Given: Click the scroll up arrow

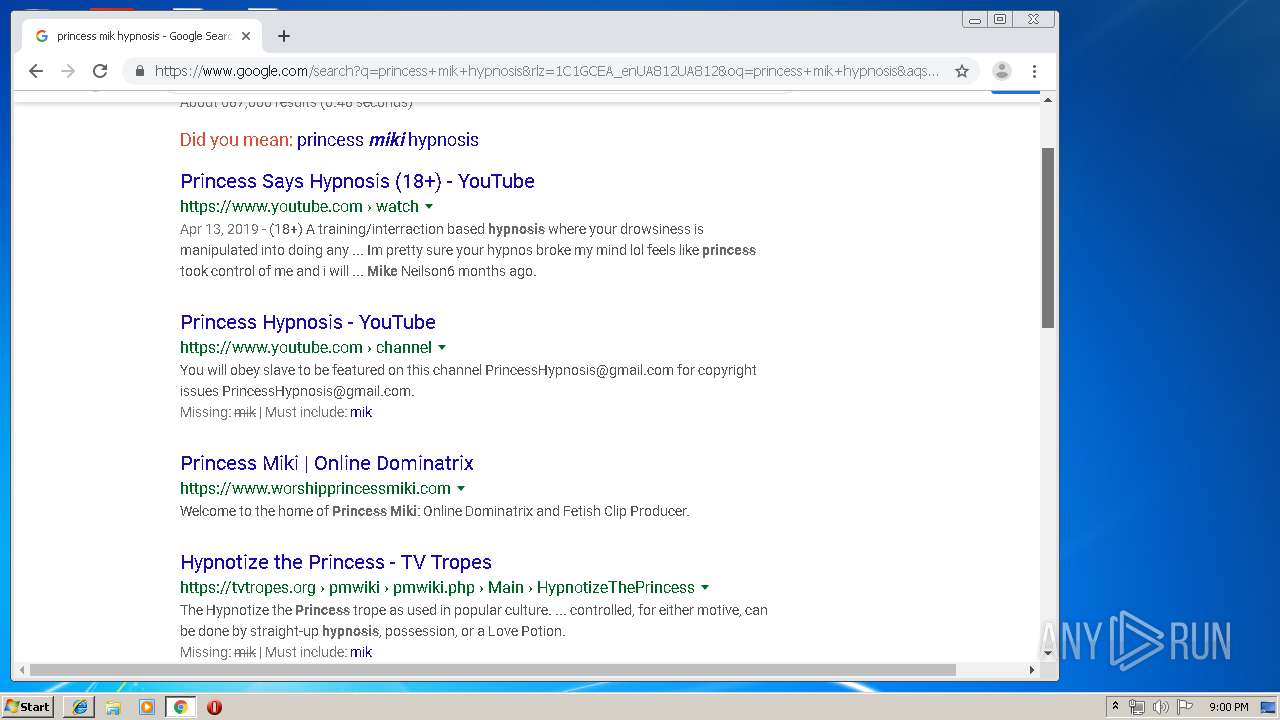Looking at the screenshot, I should (x=1048, y=99).
